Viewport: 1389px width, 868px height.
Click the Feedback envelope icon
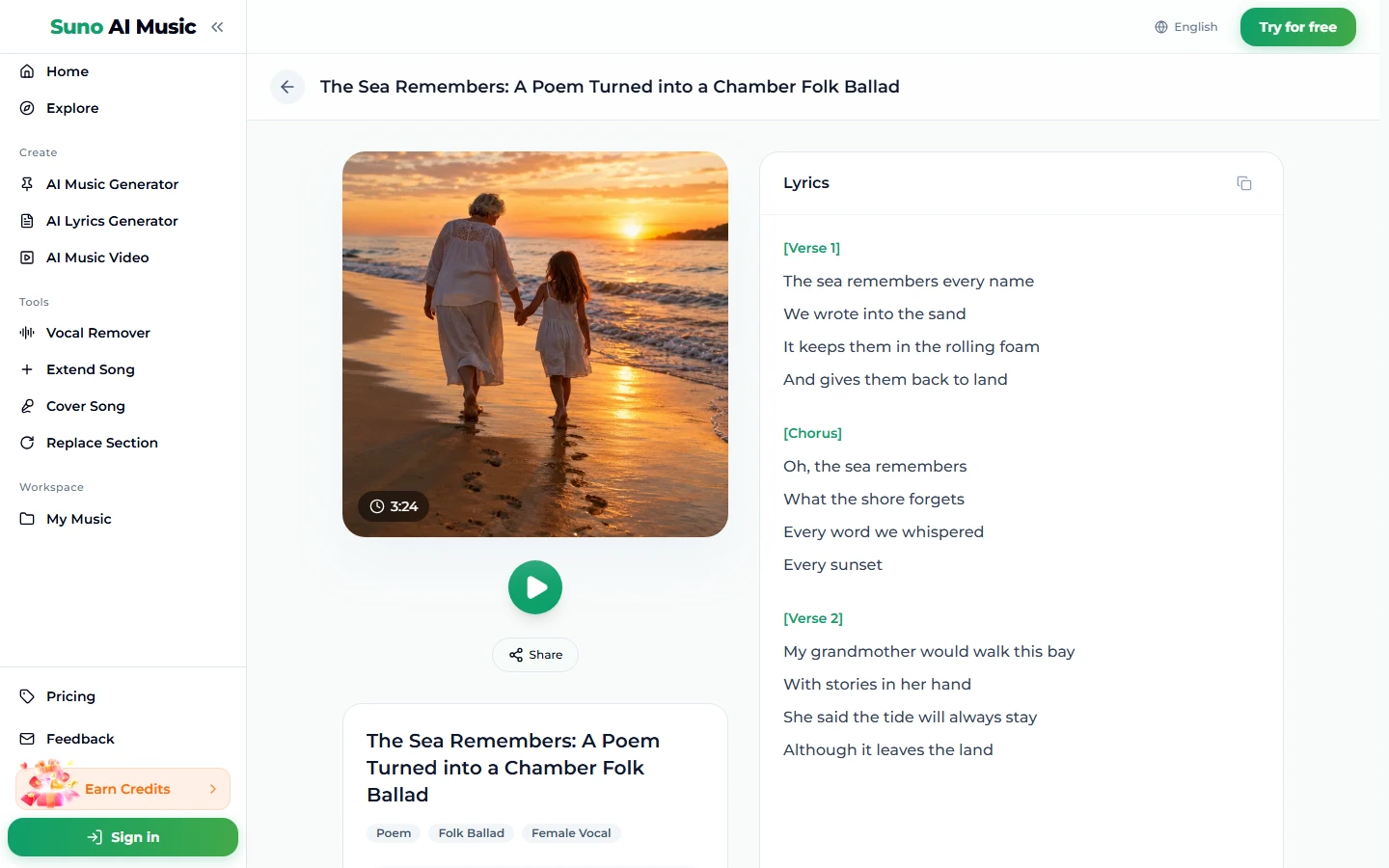coord(27,739)
